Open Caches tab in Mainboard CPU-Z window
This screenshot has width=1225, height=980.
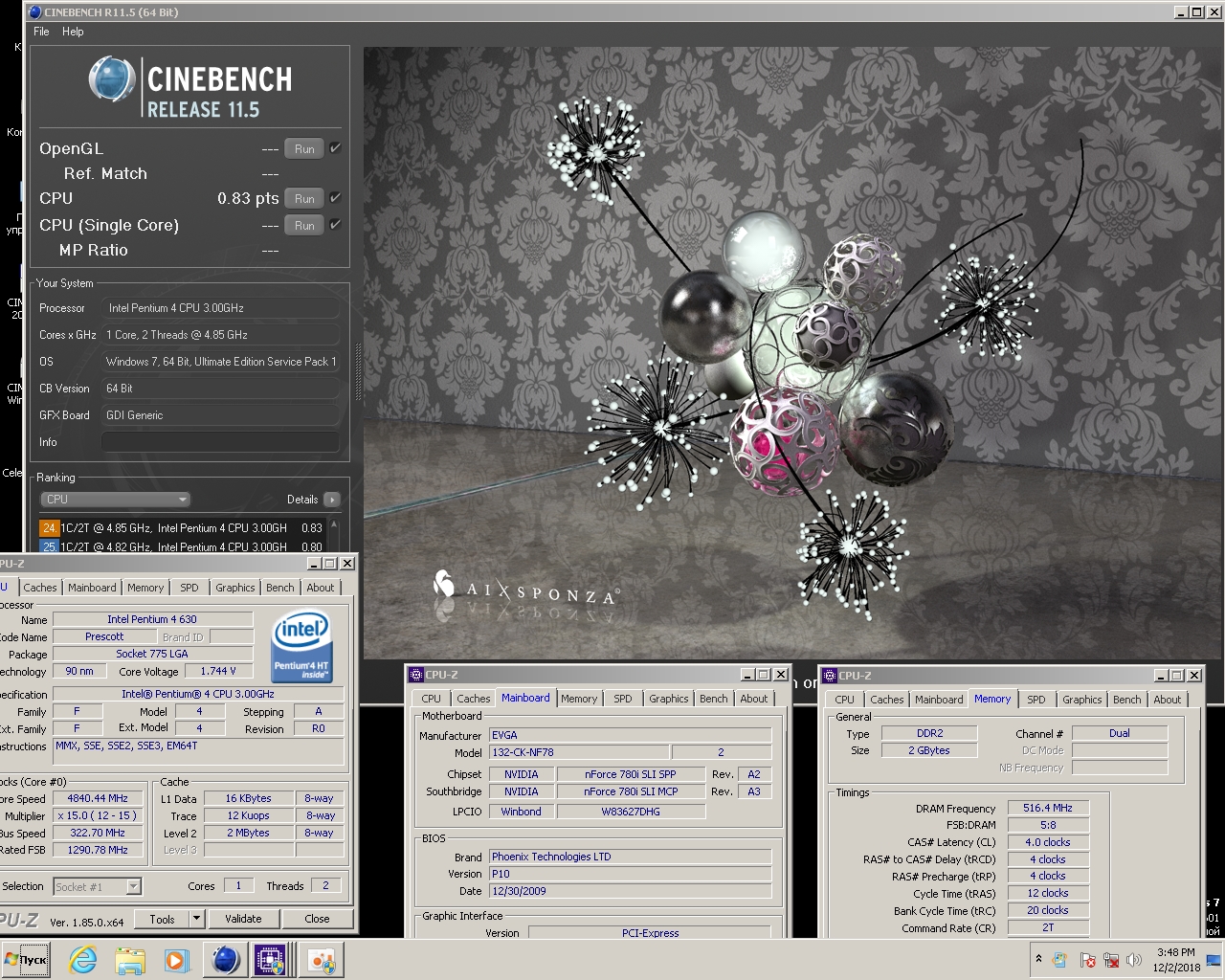[473, 699]
